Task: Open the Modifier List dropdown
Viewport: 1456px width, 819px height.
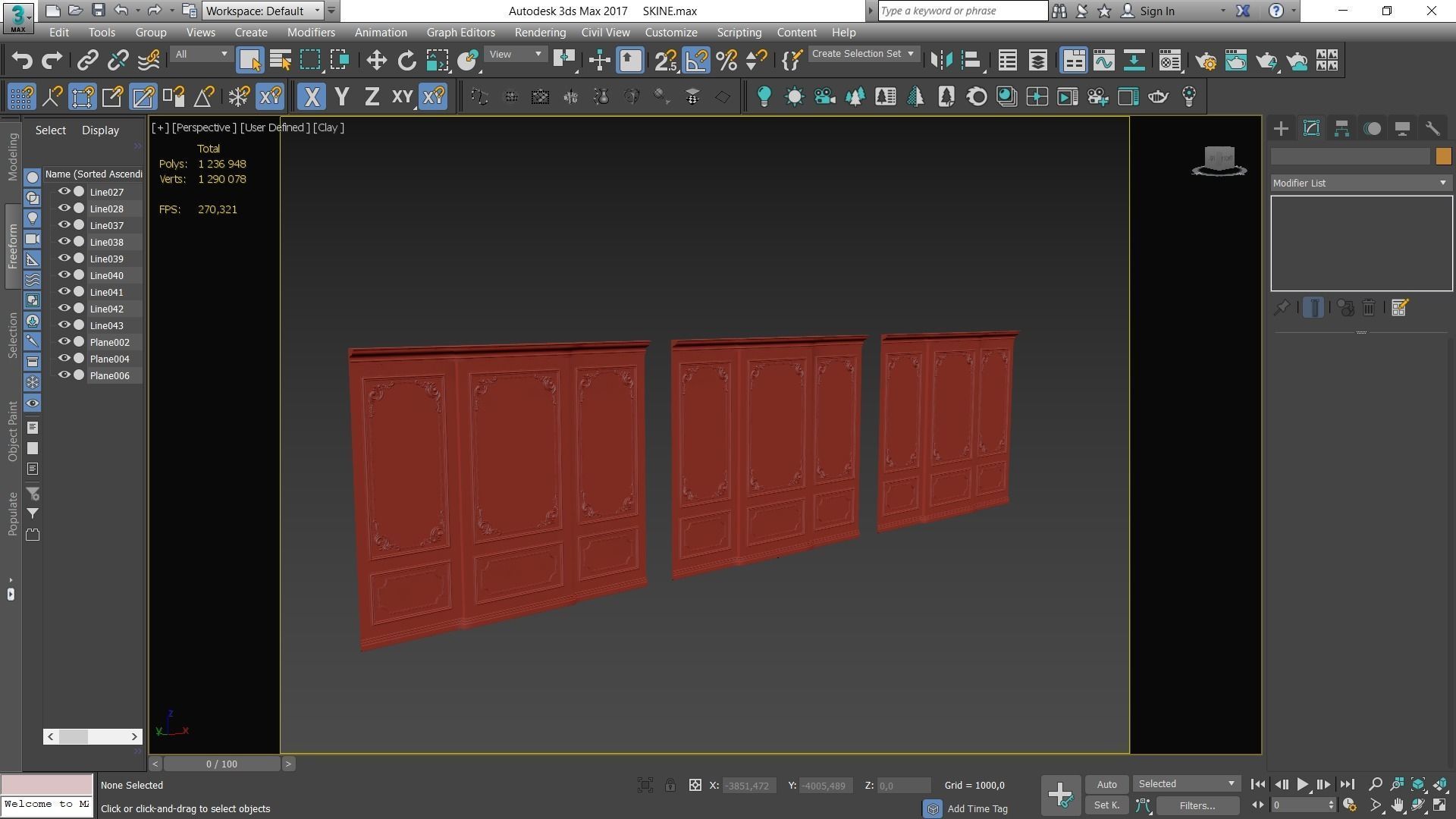Action: tap(1360, 184)
